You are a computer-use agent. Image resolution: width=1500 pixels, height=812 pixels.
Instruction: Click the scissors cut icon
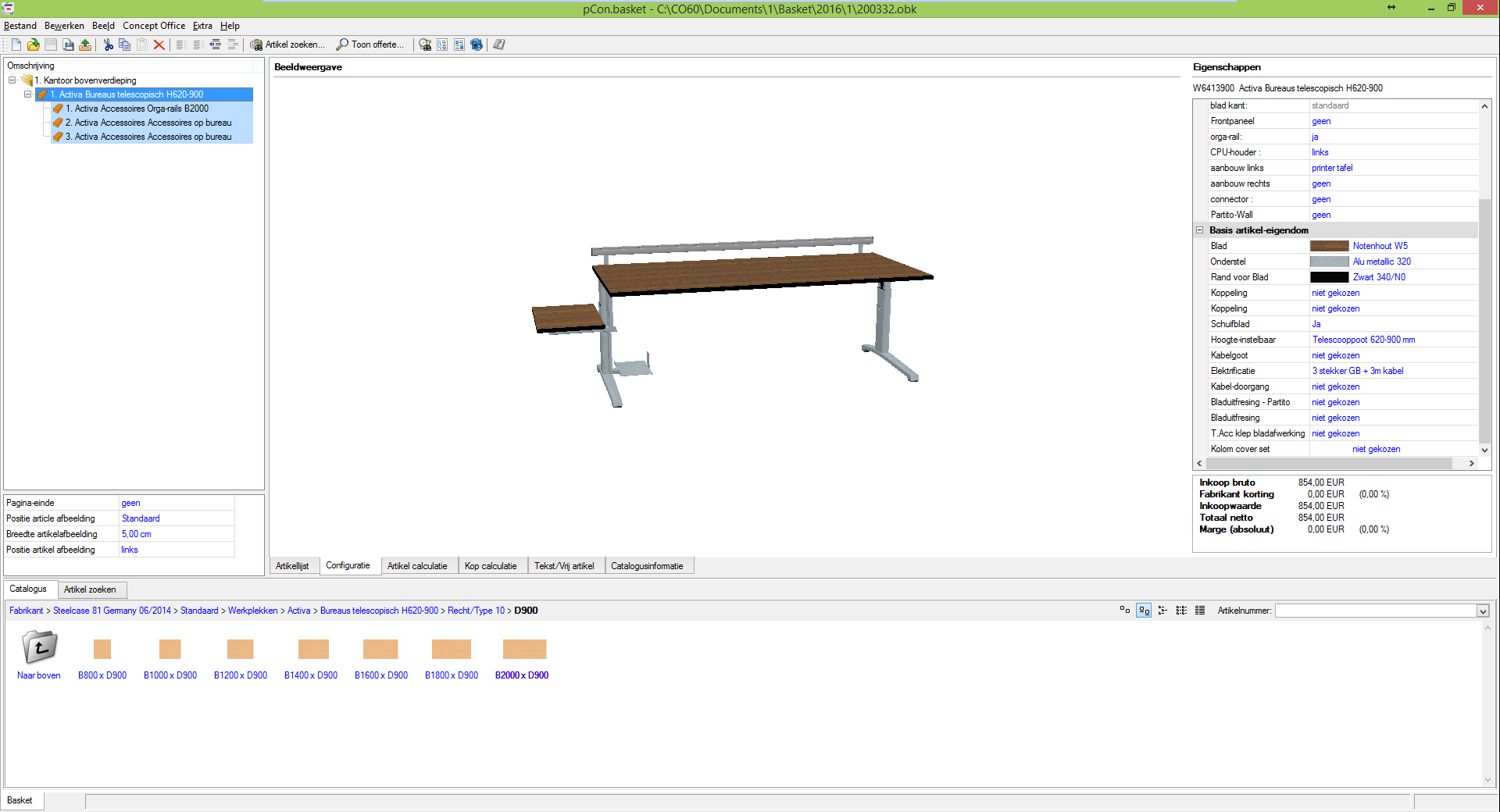point(108,45)
